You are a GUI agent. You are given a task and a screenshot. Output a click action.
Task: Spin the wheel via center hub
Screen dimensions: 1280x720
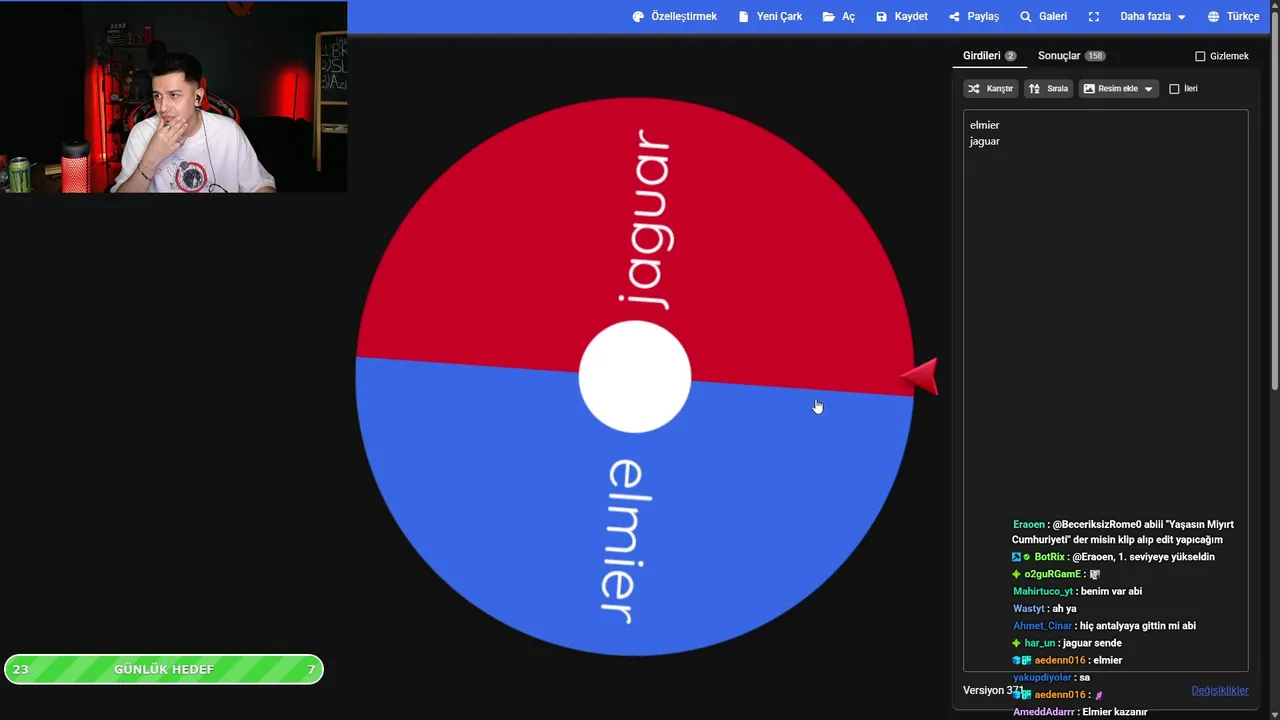634,376
